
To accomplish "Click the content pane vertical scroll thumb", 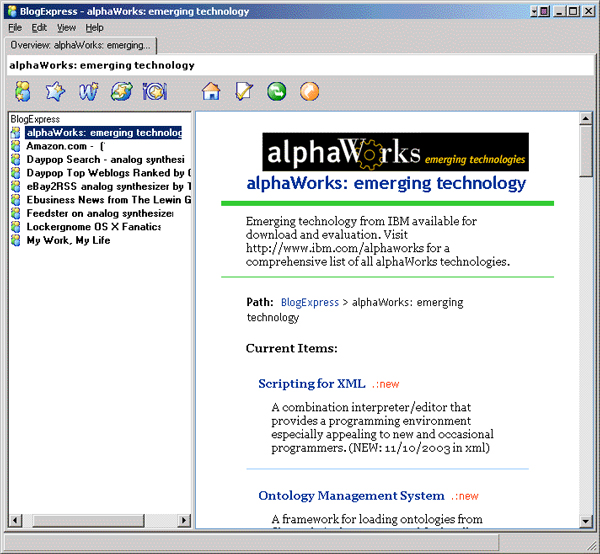I will pyautogui.click(x=586, y=151).
